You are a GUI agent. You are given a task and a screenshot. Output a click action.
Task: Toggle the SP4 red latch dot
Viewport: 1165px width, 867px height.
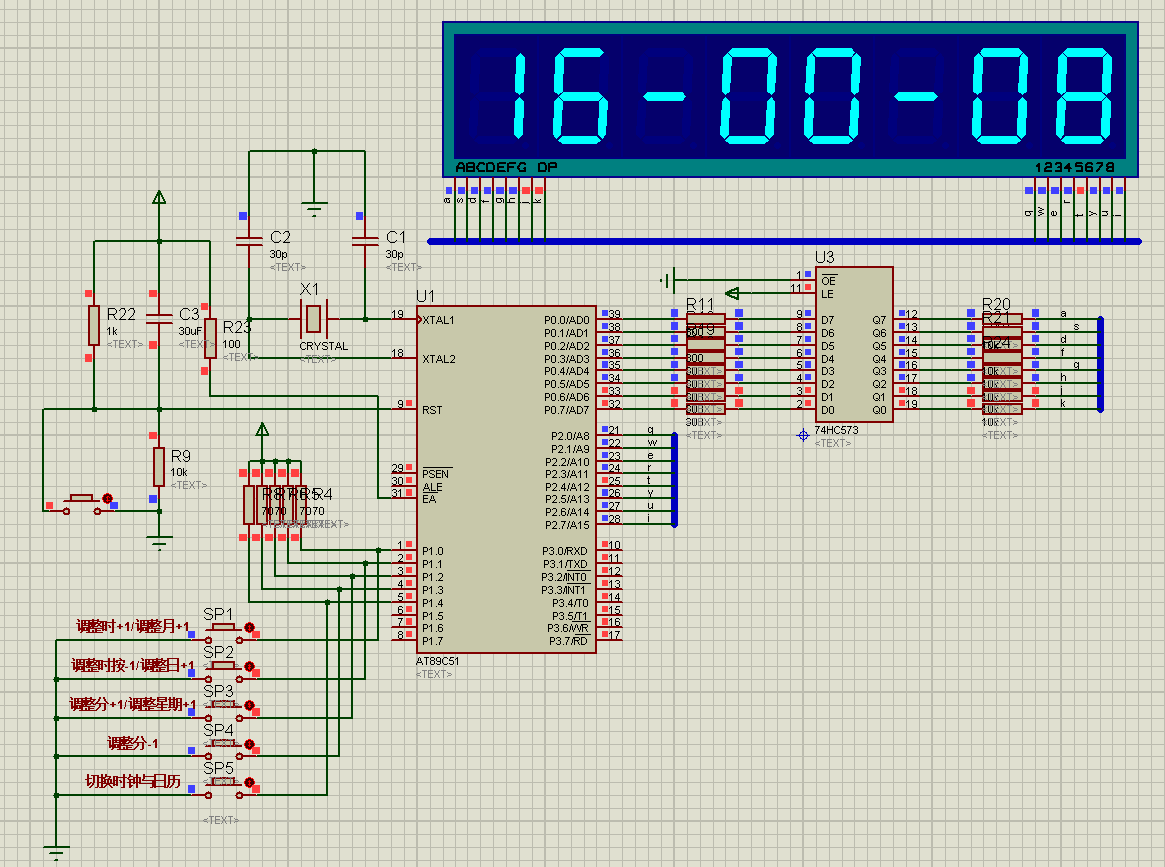click(x=250, y=744)
